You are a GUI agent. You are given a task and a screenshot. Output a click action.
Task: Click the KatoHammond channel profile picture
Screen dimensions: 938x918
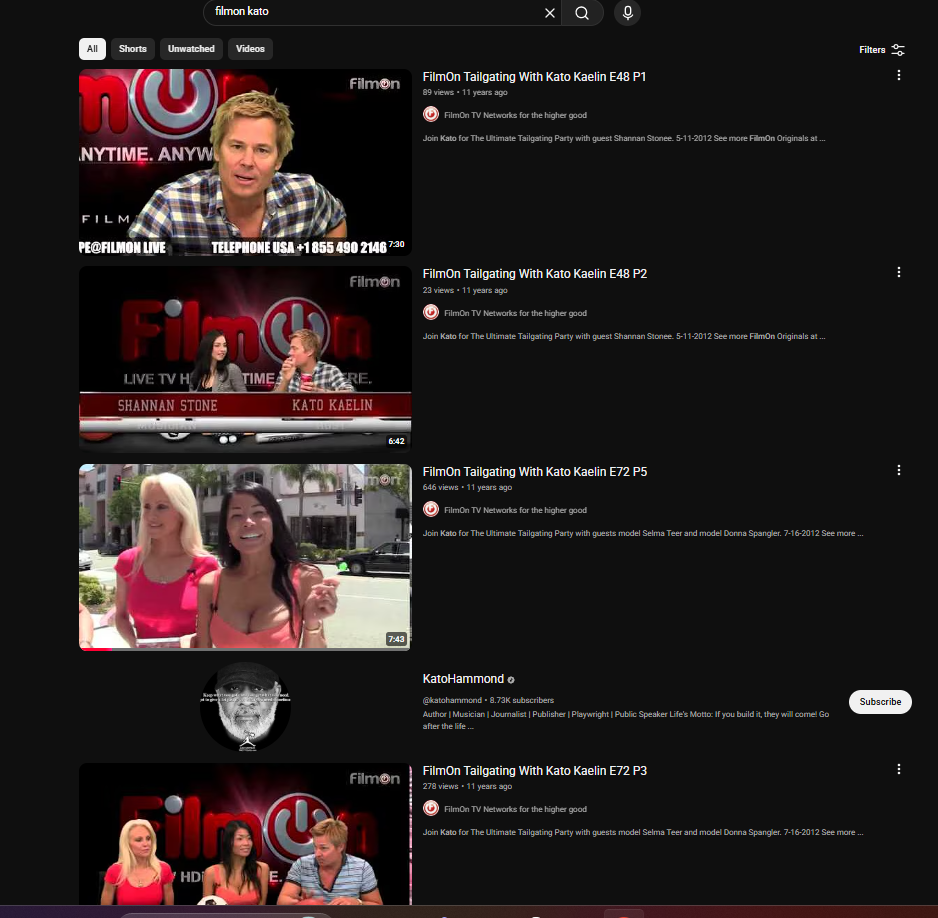245,705
